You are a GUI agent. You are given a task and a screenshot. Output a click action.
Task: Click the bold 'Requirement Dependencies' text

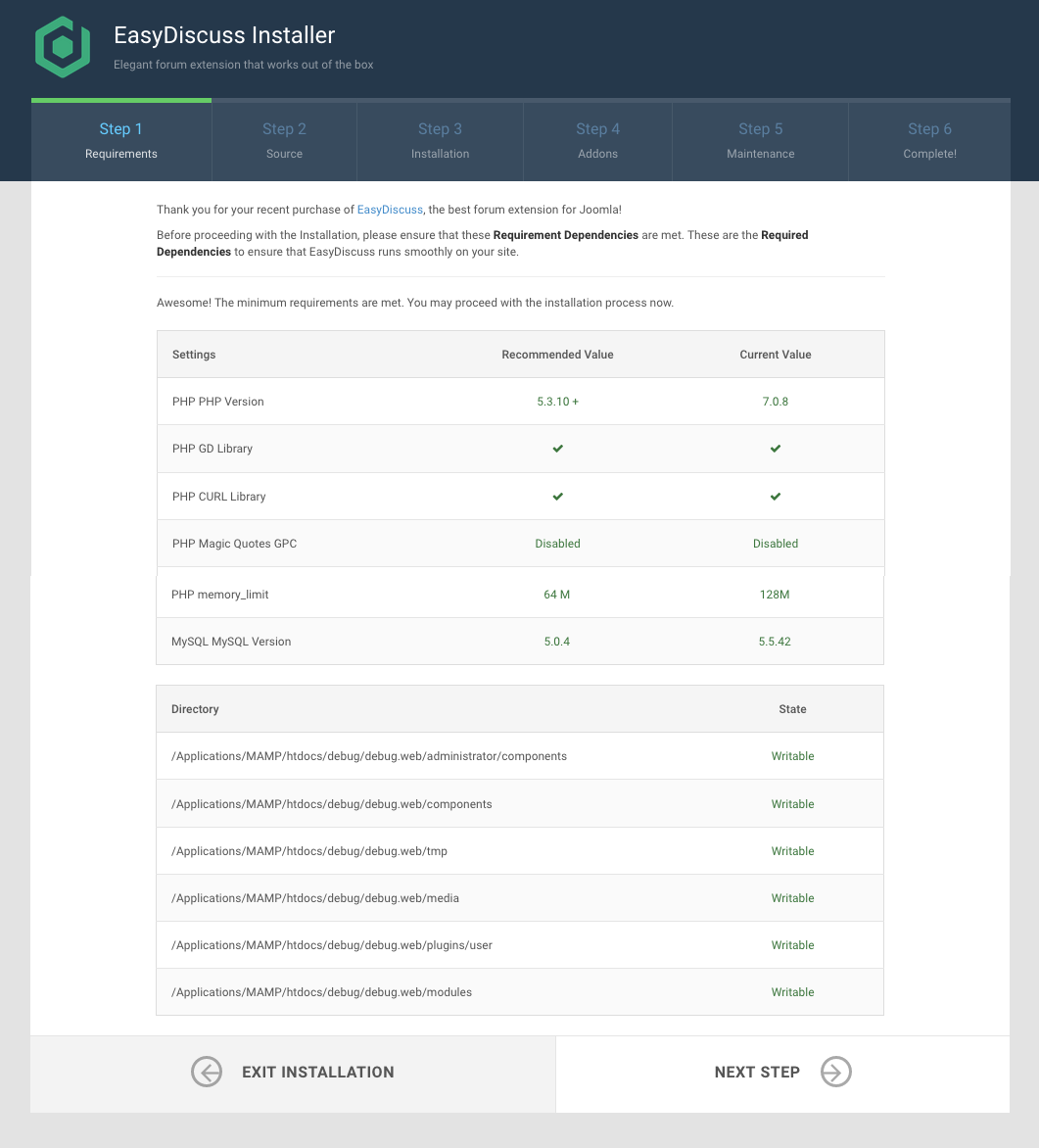[566, 235]
